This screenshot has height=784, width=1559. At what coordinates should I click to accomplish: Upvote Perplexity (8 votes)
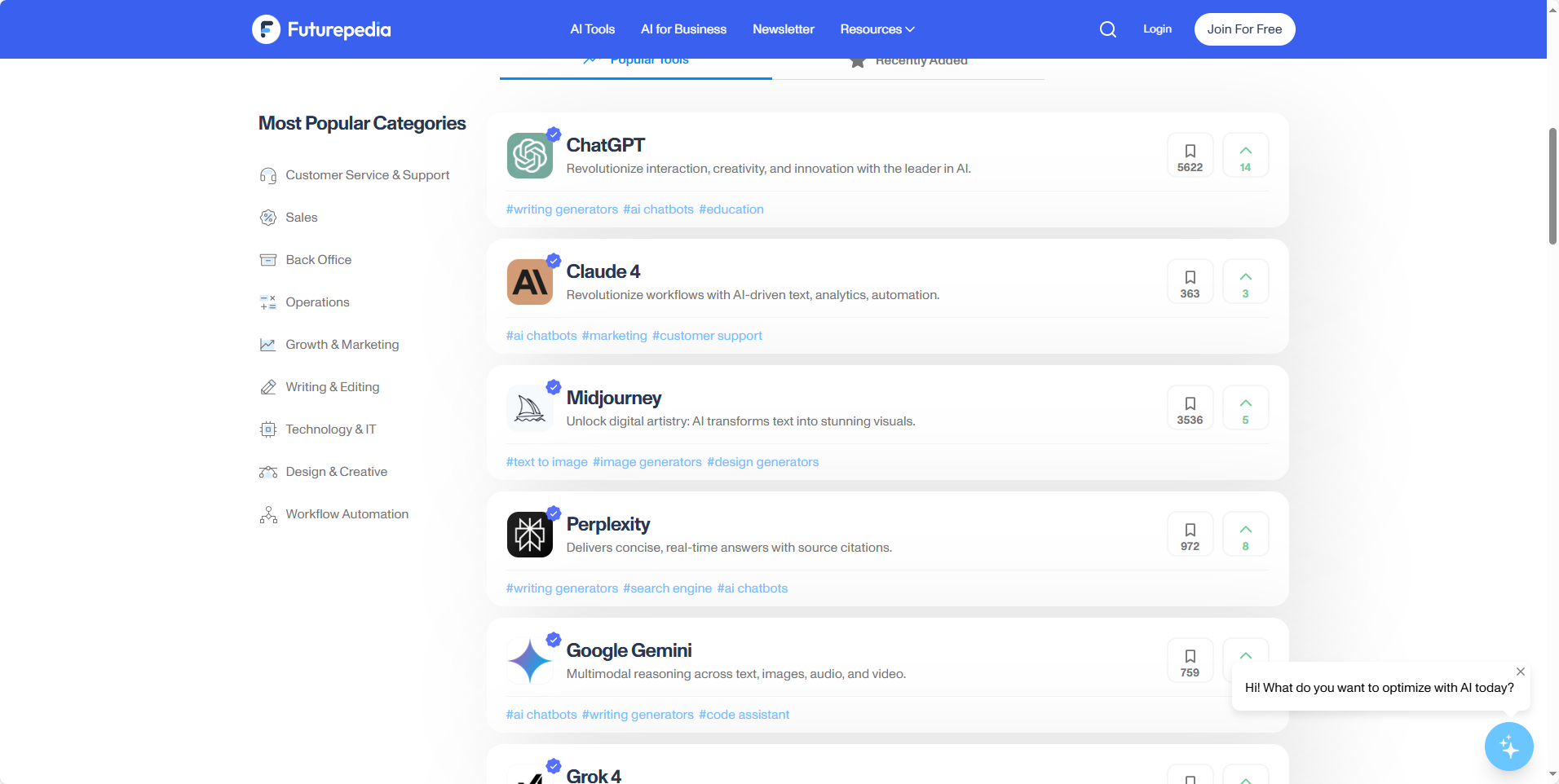[x=1245, y=534]
